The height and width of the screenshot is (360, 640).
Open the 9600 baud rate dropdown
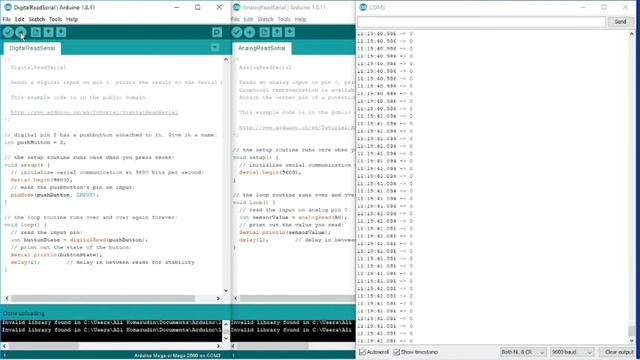pos(571,352)
